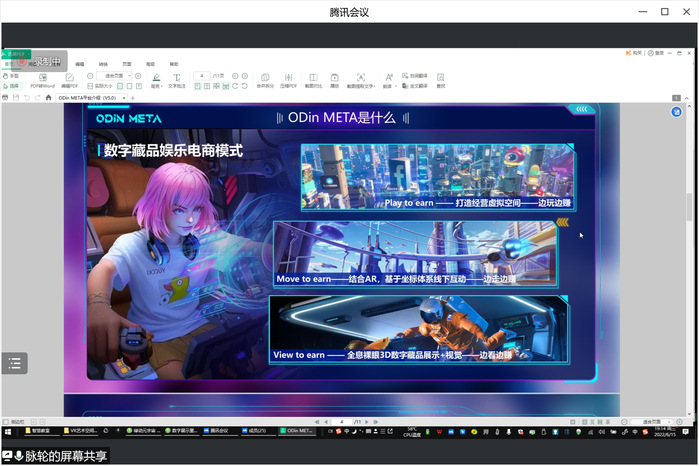
Task: Jump to last page in bottom bar
Action: [x=375, y=422]
